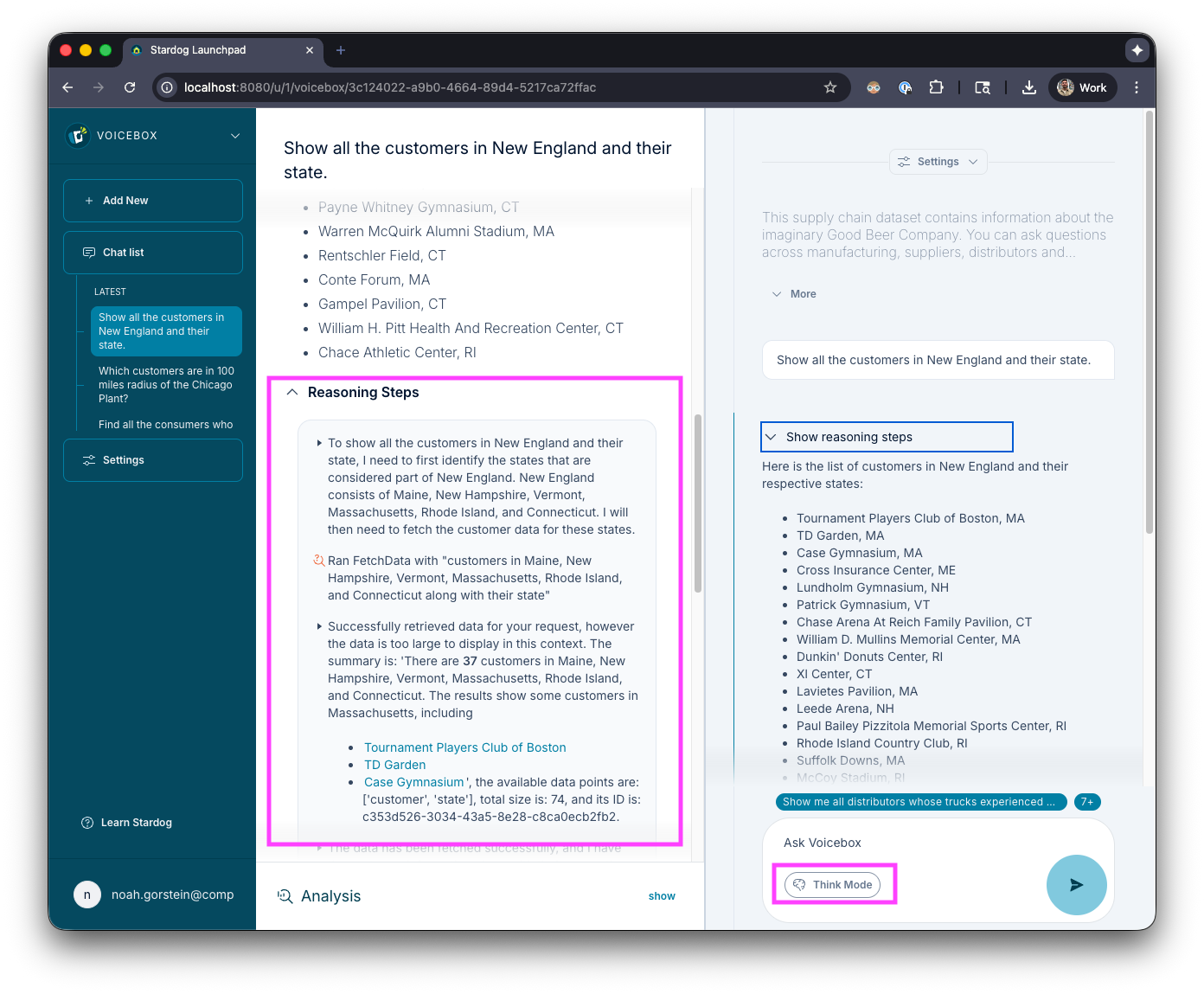Click browser forward arrow

[x=99, y=87]
